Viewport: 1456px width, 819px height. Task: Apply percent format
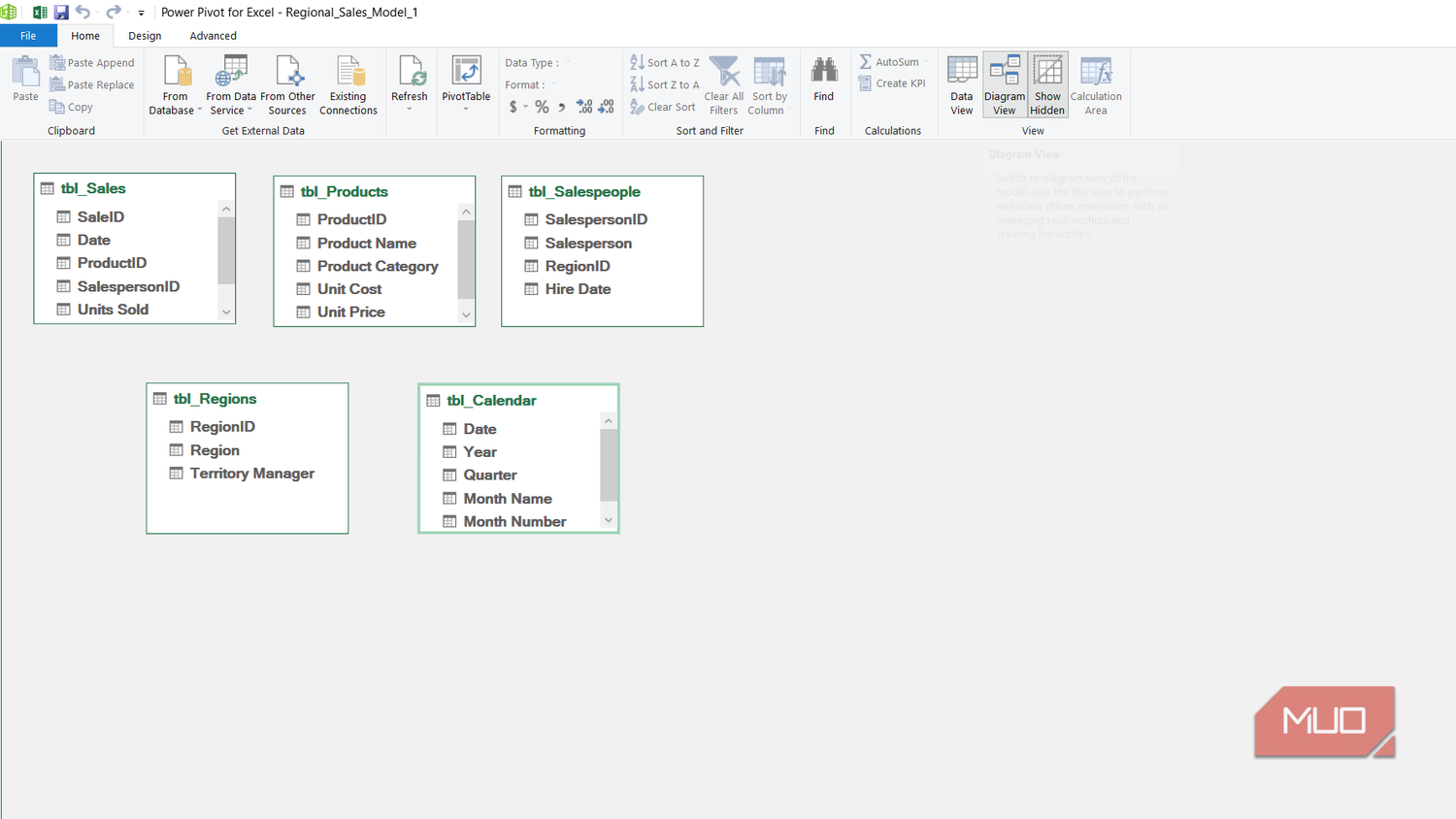click(x=542, y=108)
